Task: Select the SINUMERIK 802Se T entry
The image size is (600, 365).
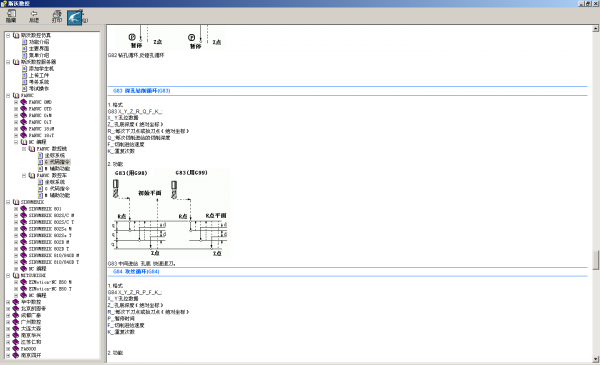Action: [x=50, y=235]
